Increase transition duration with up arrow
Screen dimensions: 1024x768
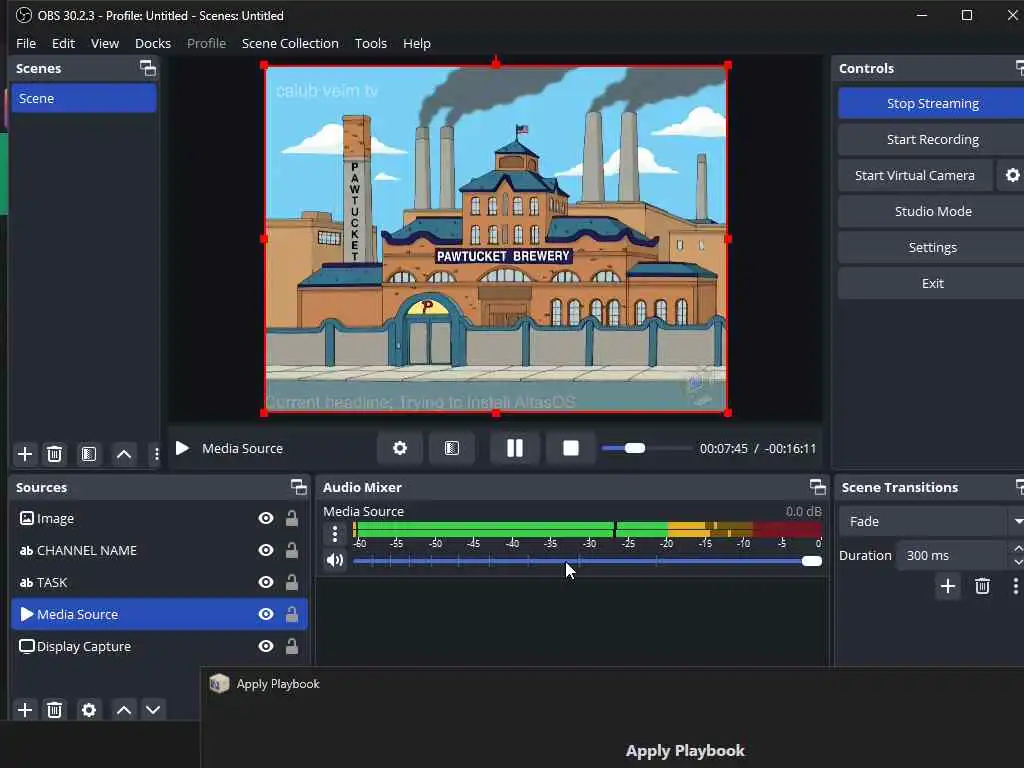[1017, 549]
